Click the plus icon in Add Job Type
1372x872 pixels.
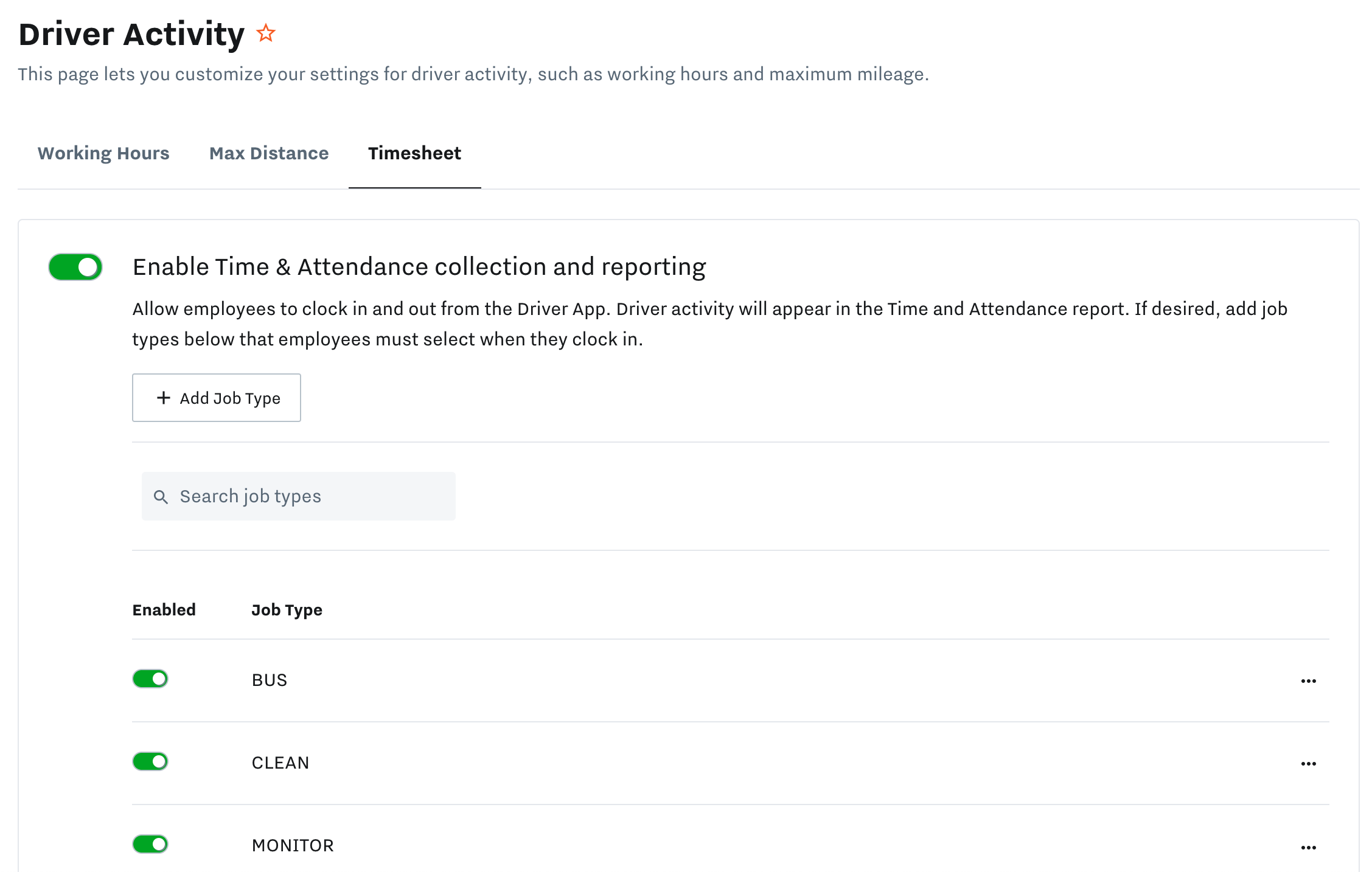(163, 398)
